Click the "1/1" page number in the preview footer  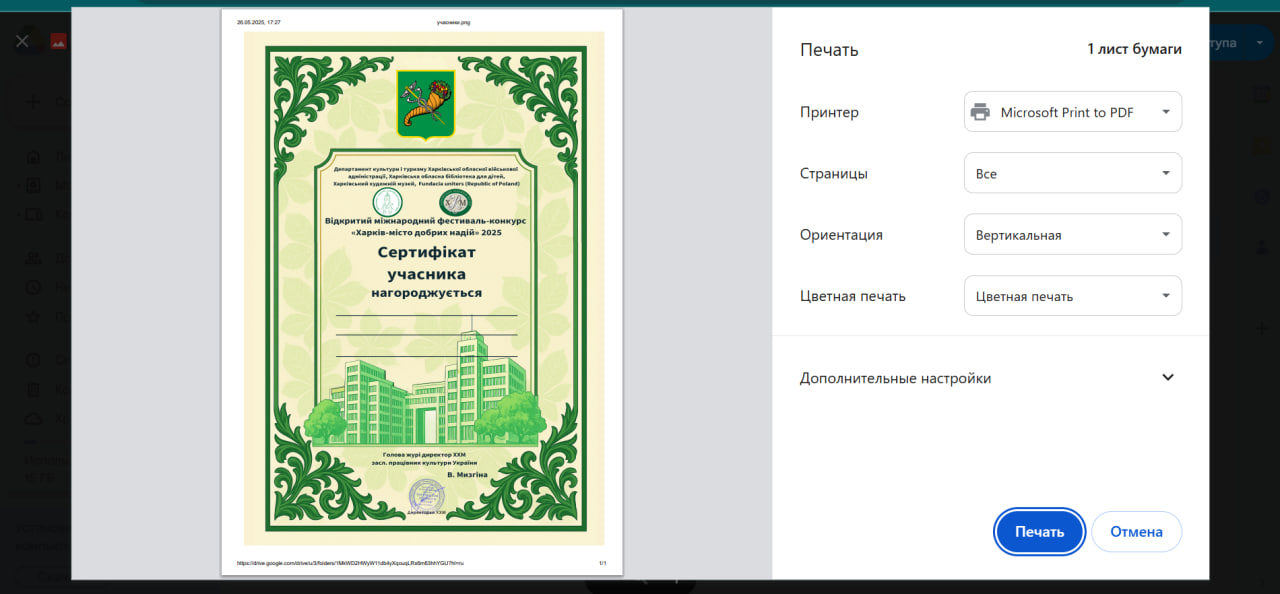tap(603, 563)
